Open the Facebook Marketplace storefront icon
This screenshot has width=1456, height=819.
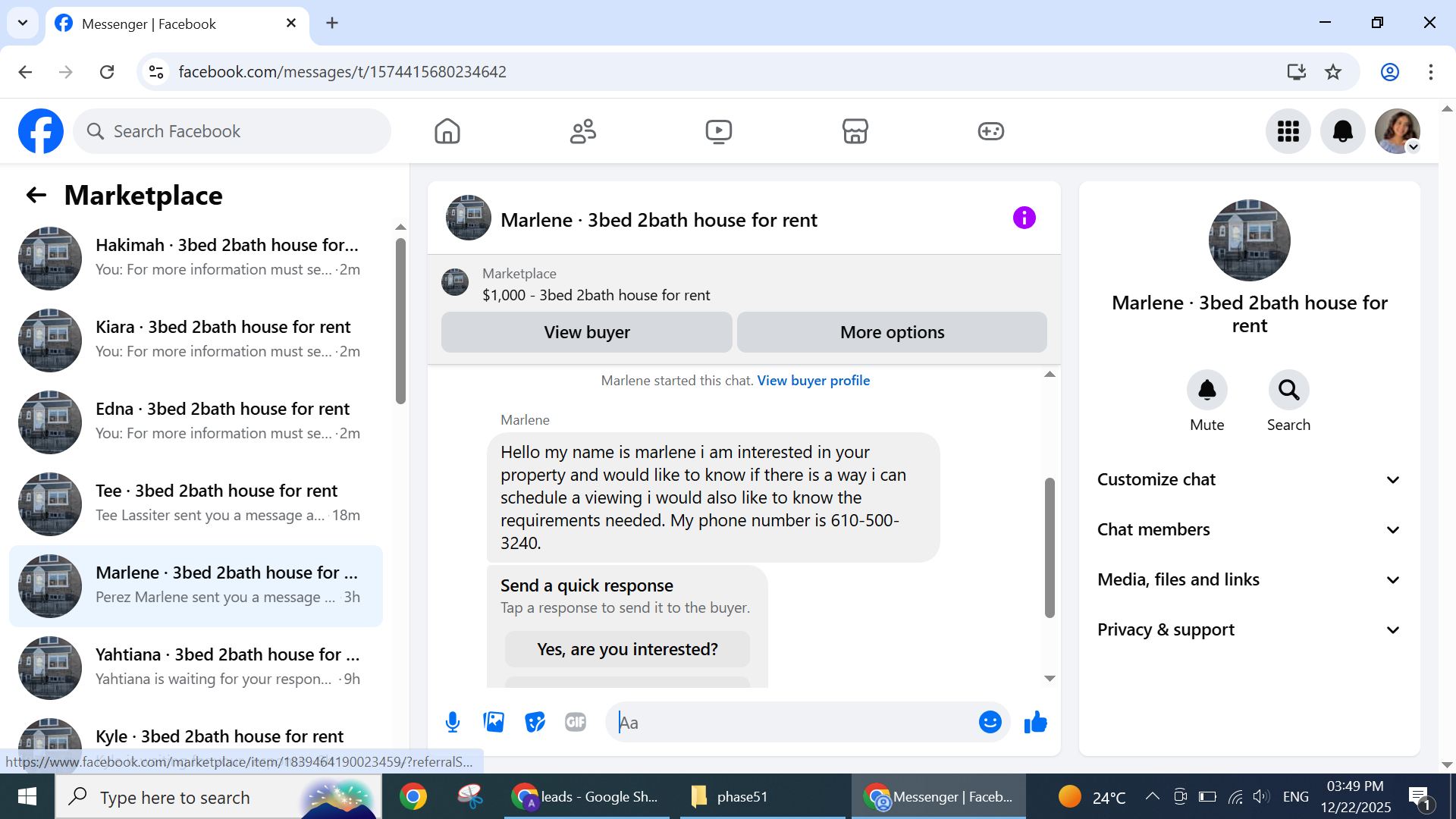[x=855, y=131]
